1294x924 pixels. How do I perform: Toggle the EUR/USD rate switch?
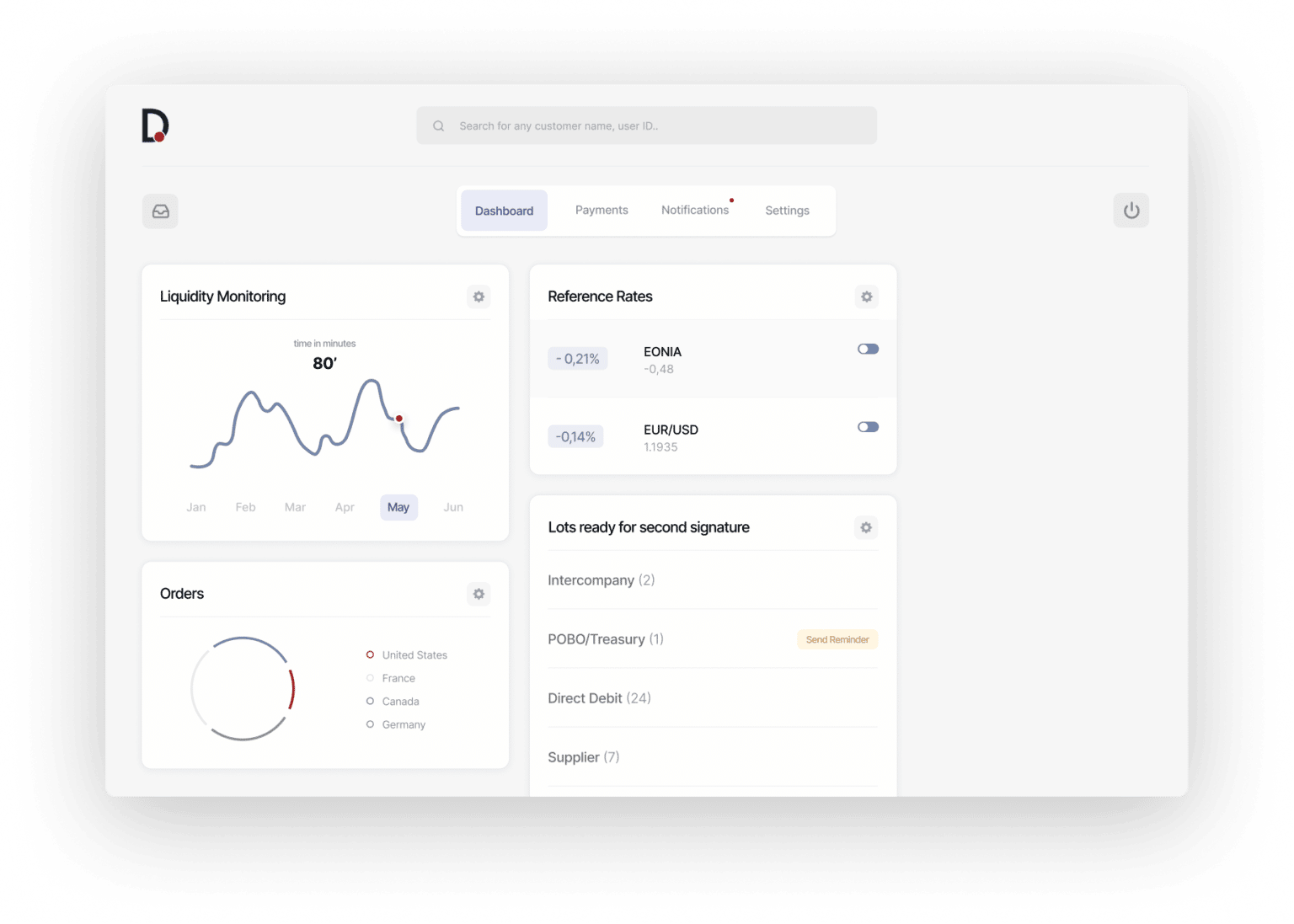[x=867, y=427]
